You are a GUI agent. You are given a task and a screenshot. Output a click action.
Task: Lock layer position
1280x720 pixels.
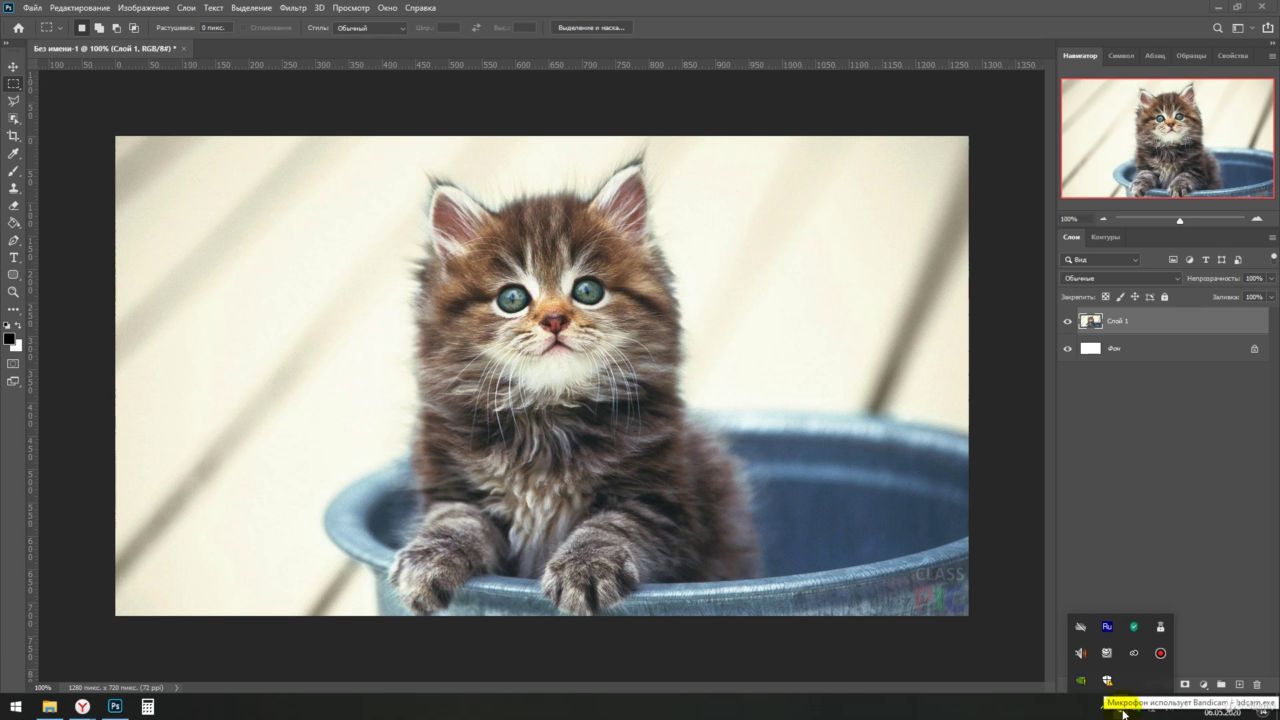1135,297
